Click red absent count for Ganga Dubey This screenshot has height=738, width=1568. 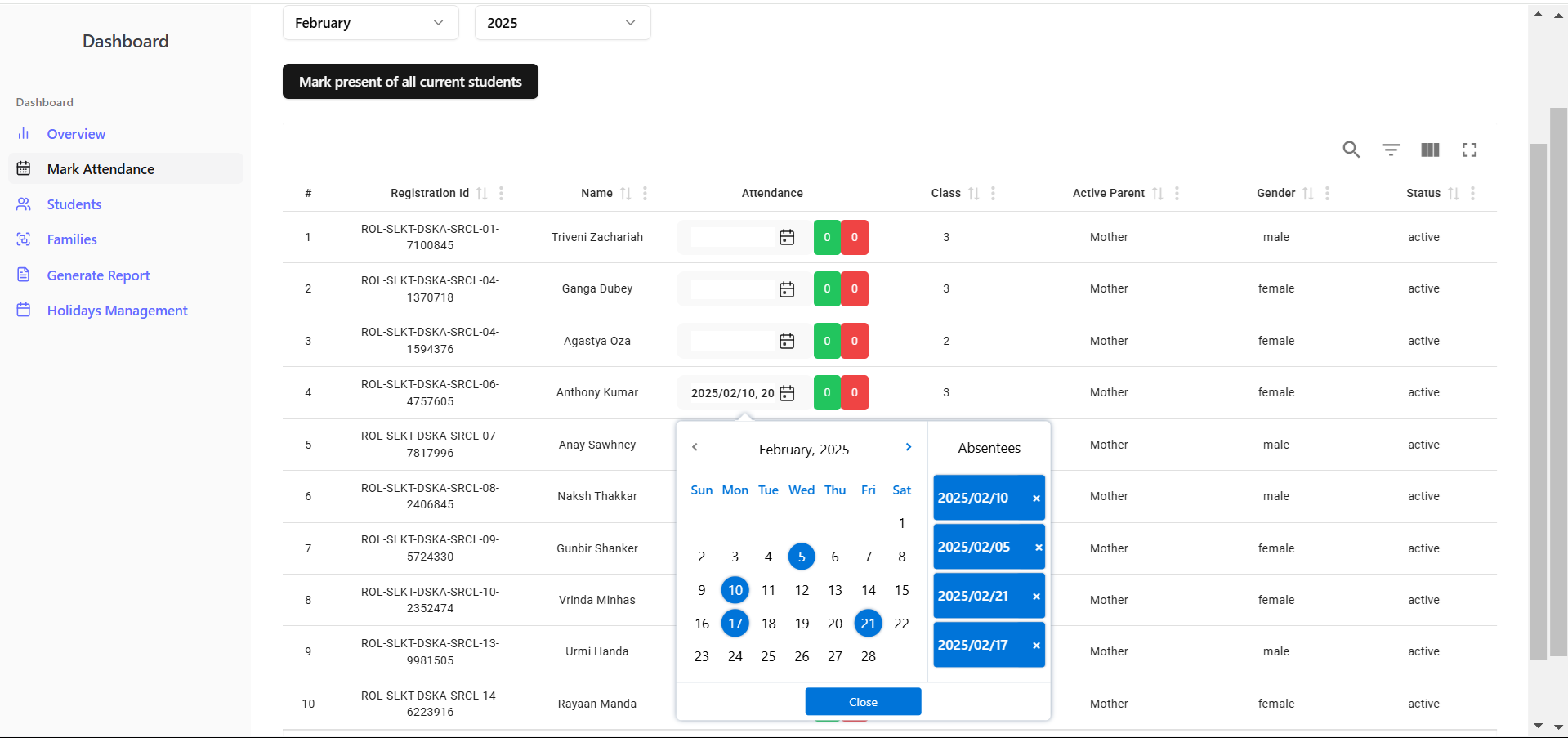click(855, 288)
